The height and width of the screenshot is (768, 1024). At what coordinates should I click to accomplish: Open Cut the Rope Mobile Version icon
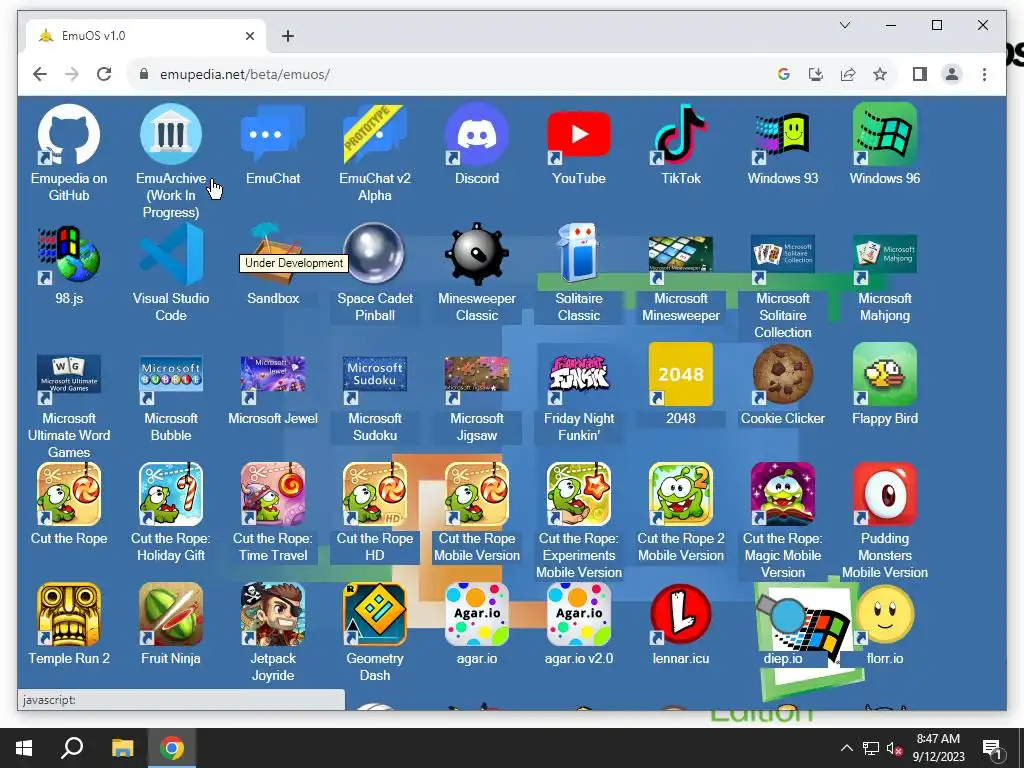pyautogui.click(x=477, y=494)
